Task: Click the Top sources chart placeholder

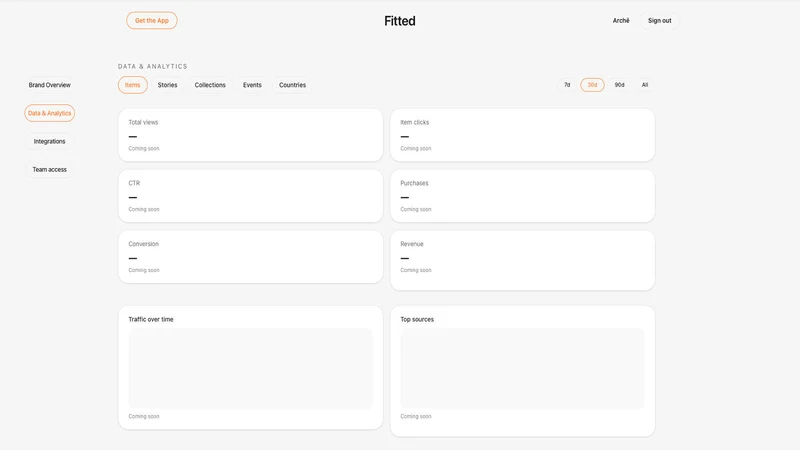Action: [522, 368]
